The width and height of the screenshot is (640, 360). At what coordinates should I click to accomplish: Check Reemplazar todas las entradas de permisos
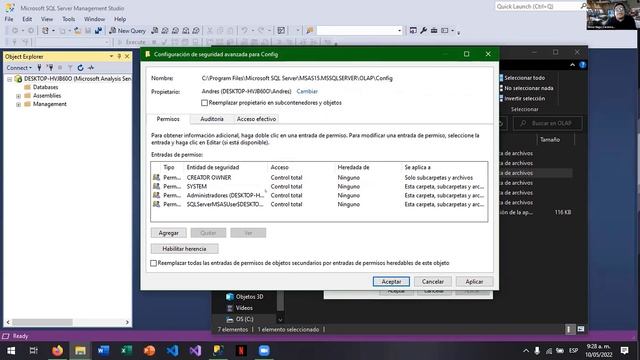tap(153, 263)
